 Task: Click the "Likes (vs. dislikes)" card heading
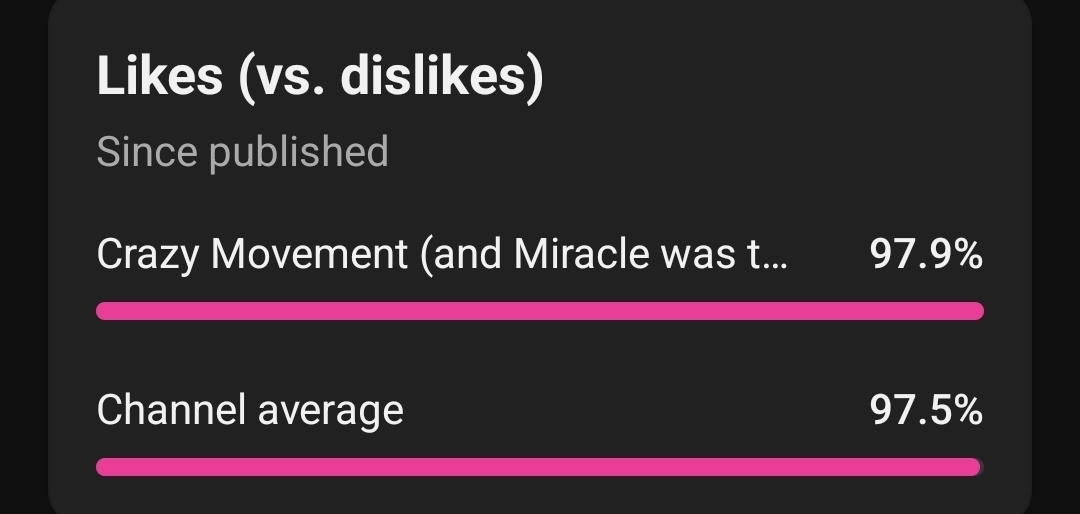320,76
